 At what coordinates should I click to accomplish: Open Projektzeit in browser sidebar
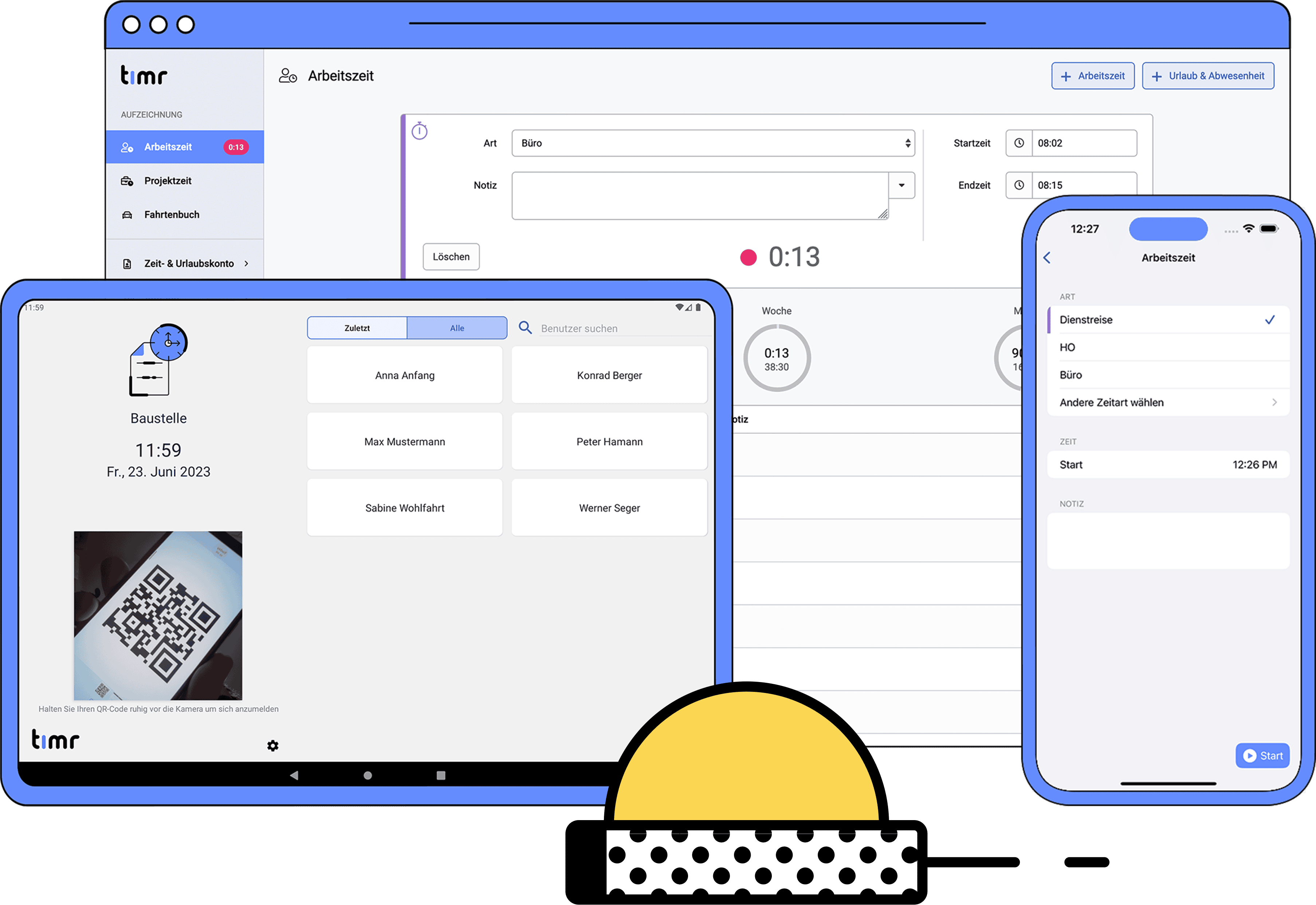click(185, 181)
